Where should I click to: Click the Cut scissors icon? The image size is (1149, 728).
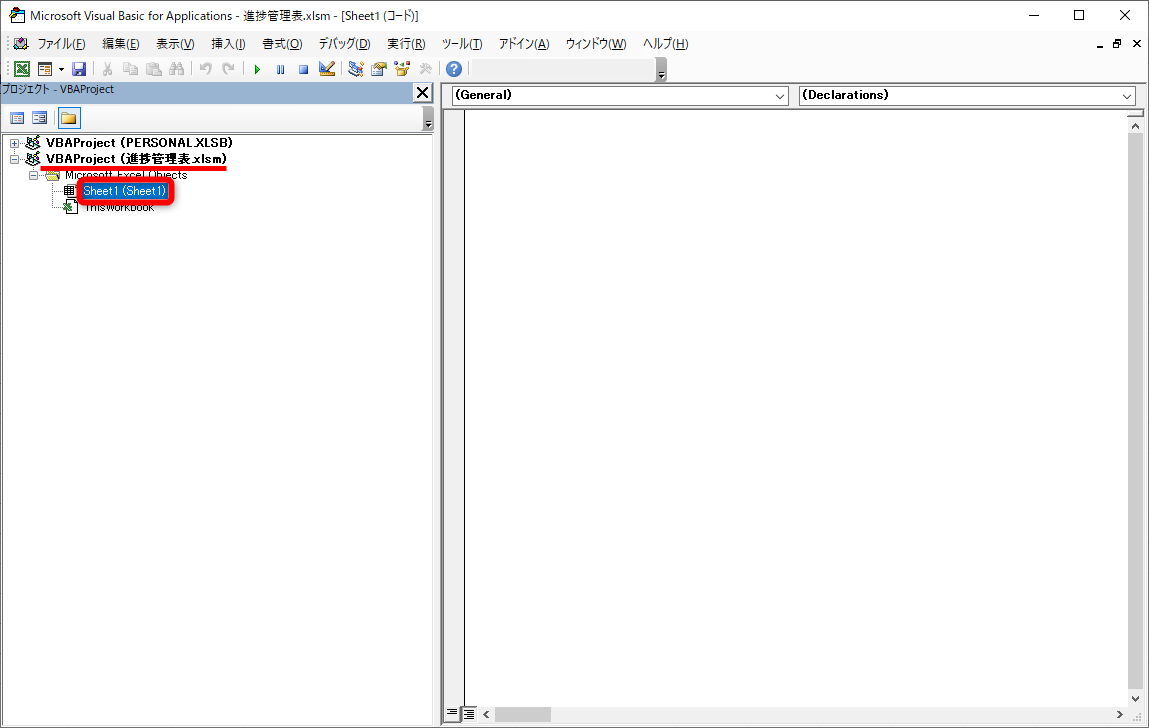[107, 69]
